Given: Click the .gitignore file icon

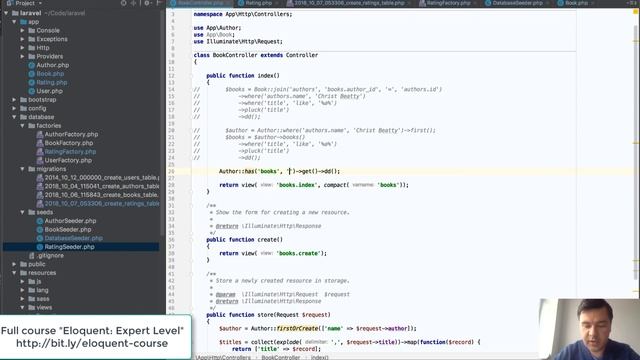Looking at the screenshot, I should click(x=31, y=256).
